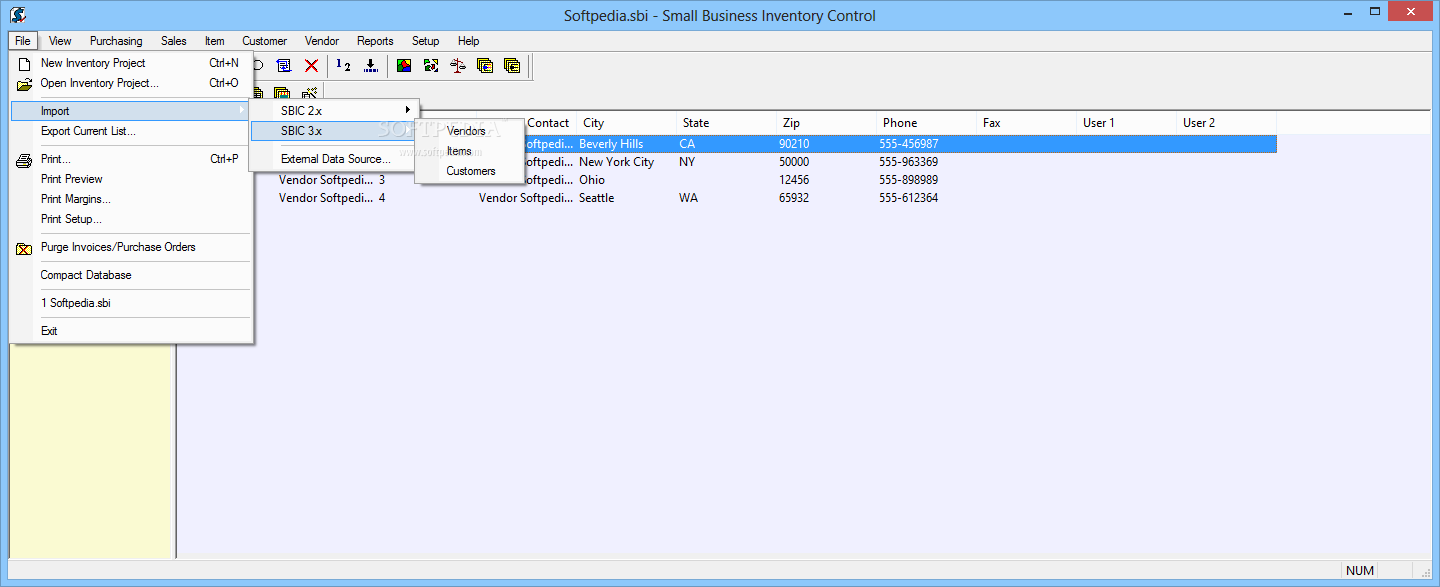Click the multicolored map toolbar icon
Image resolution: width=1440 pixels, height=587 pixels.
(404, 66)
